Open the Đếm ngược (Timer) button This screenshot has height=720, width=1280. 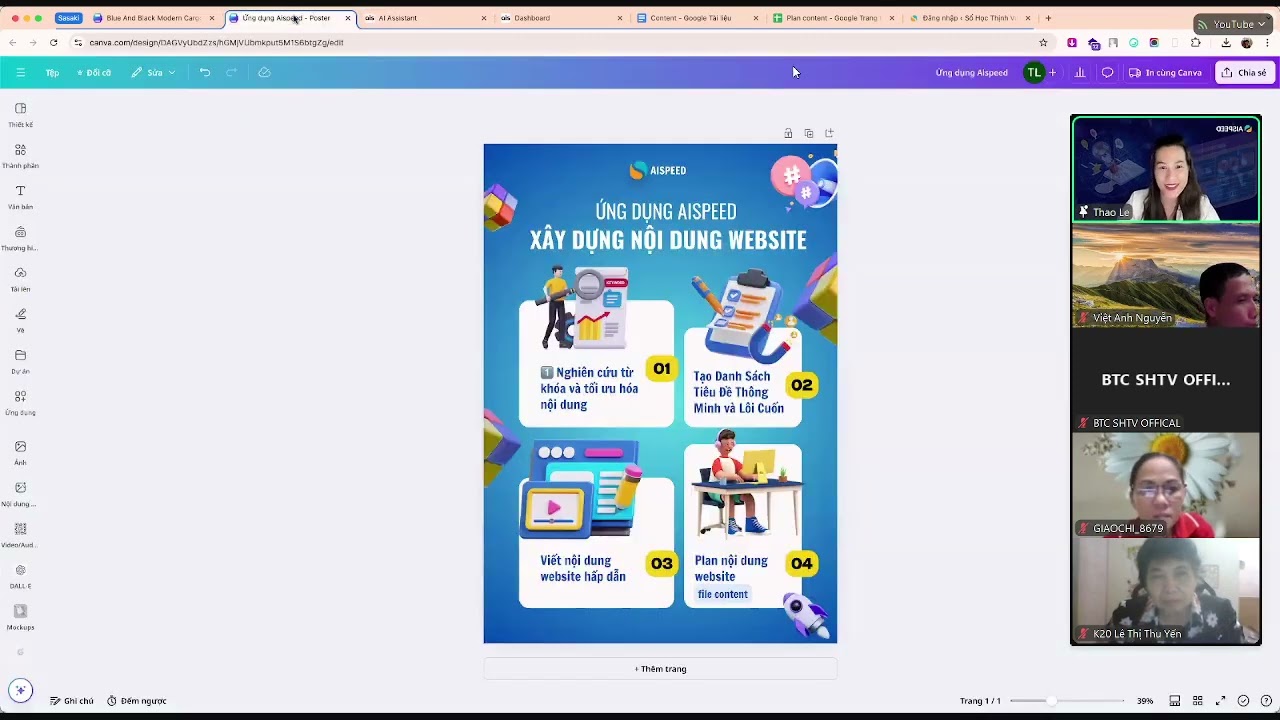[137, 701]
